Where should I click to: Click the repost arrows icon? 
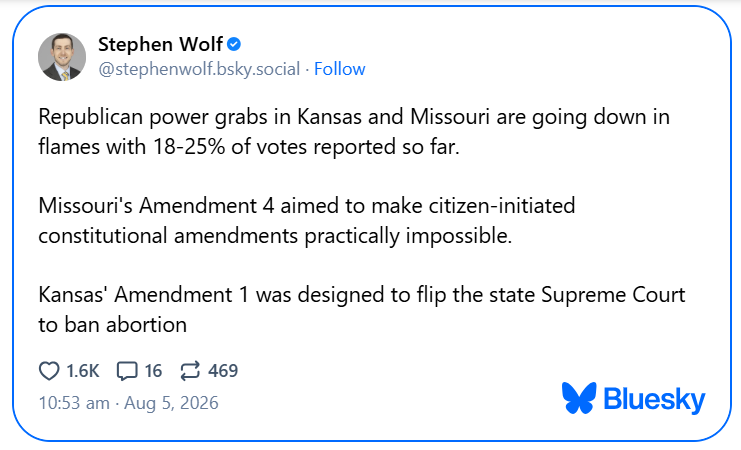[190, 371]
